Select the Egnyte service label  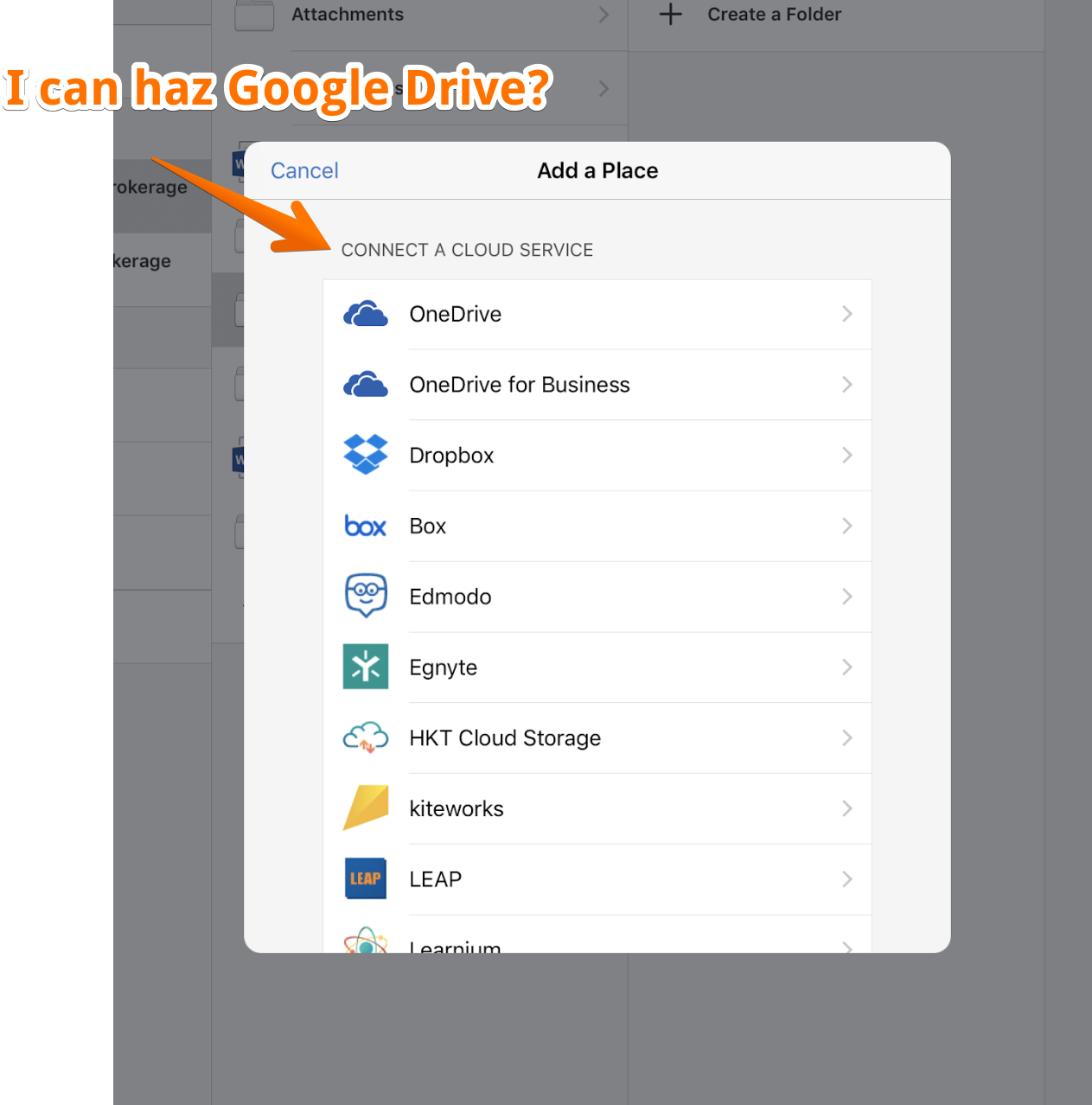[444, 667]
